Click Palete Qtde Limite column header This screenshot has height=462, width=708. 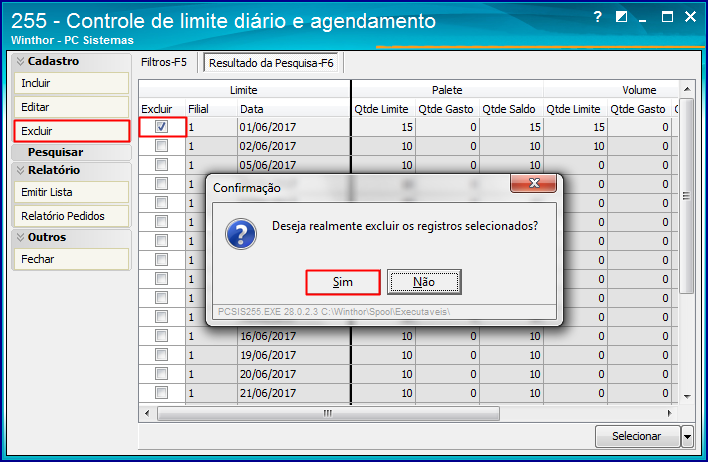click(383, 109)
